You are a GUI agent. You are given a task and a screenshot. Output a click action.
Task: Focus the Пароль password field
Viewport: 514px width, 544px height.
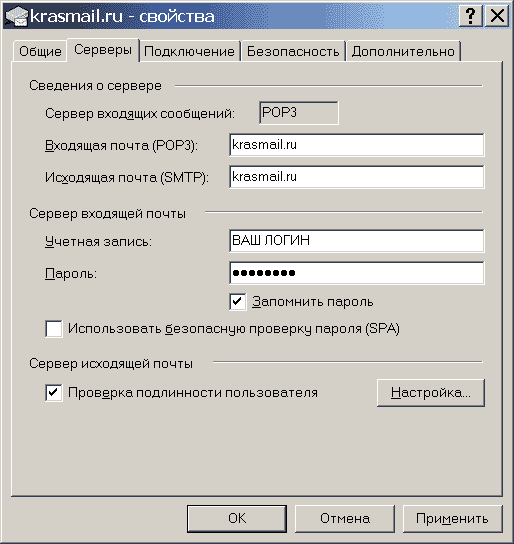point(357,273)
